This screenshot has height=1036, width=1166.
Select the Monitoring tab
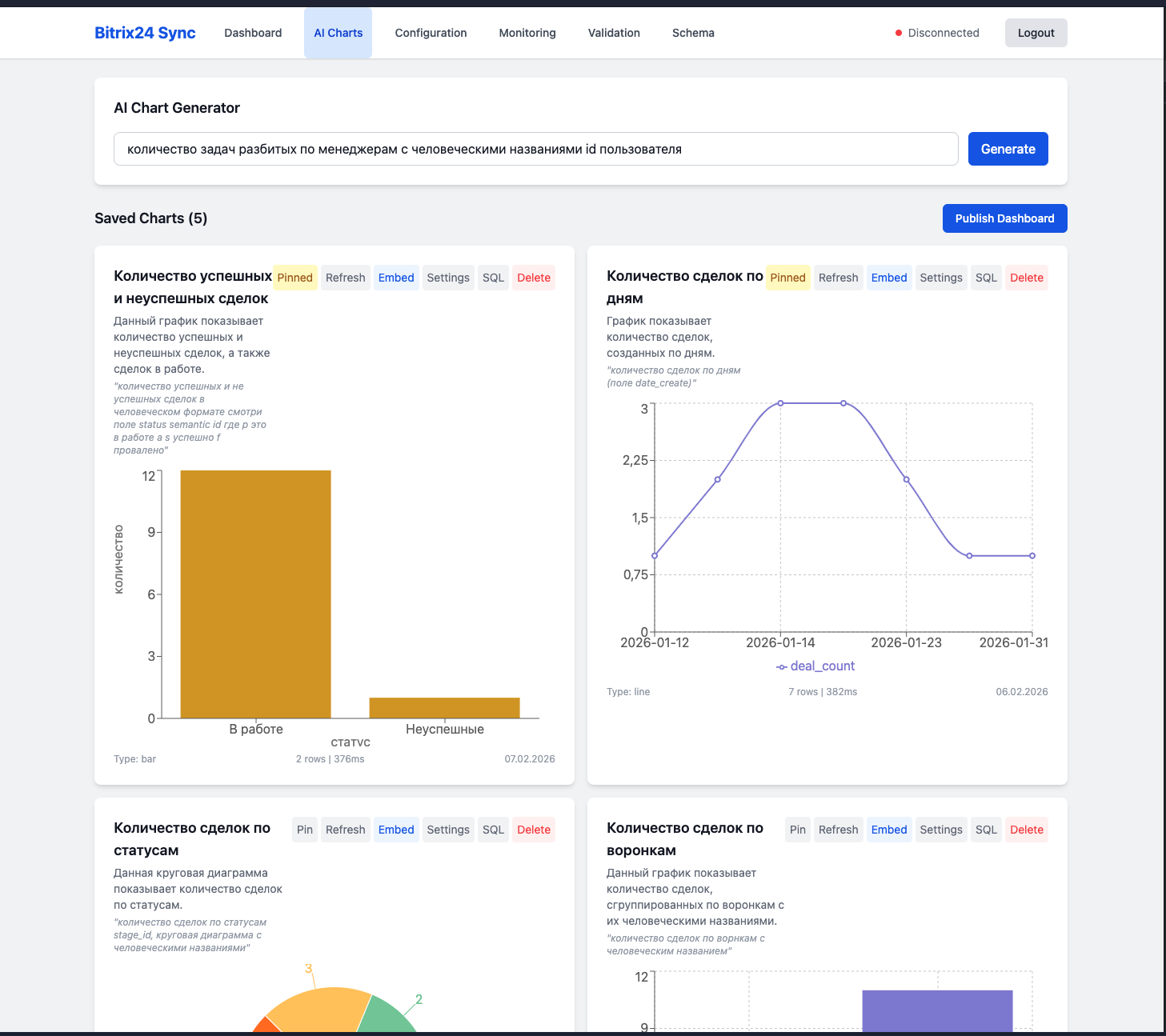(x=527, y=33)
